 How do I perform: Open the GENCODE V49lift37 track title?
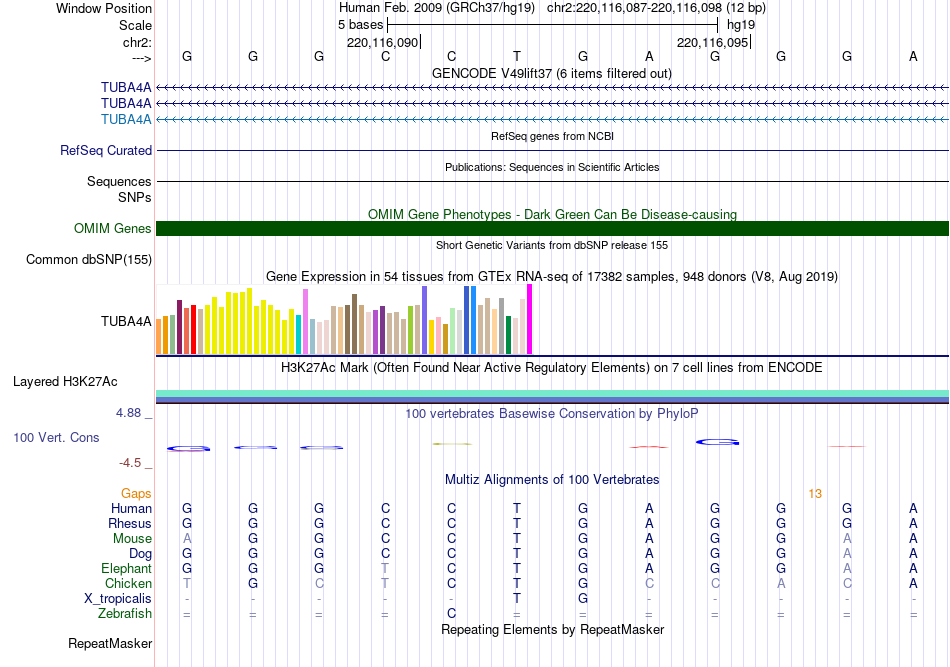(x=552, y=74)
